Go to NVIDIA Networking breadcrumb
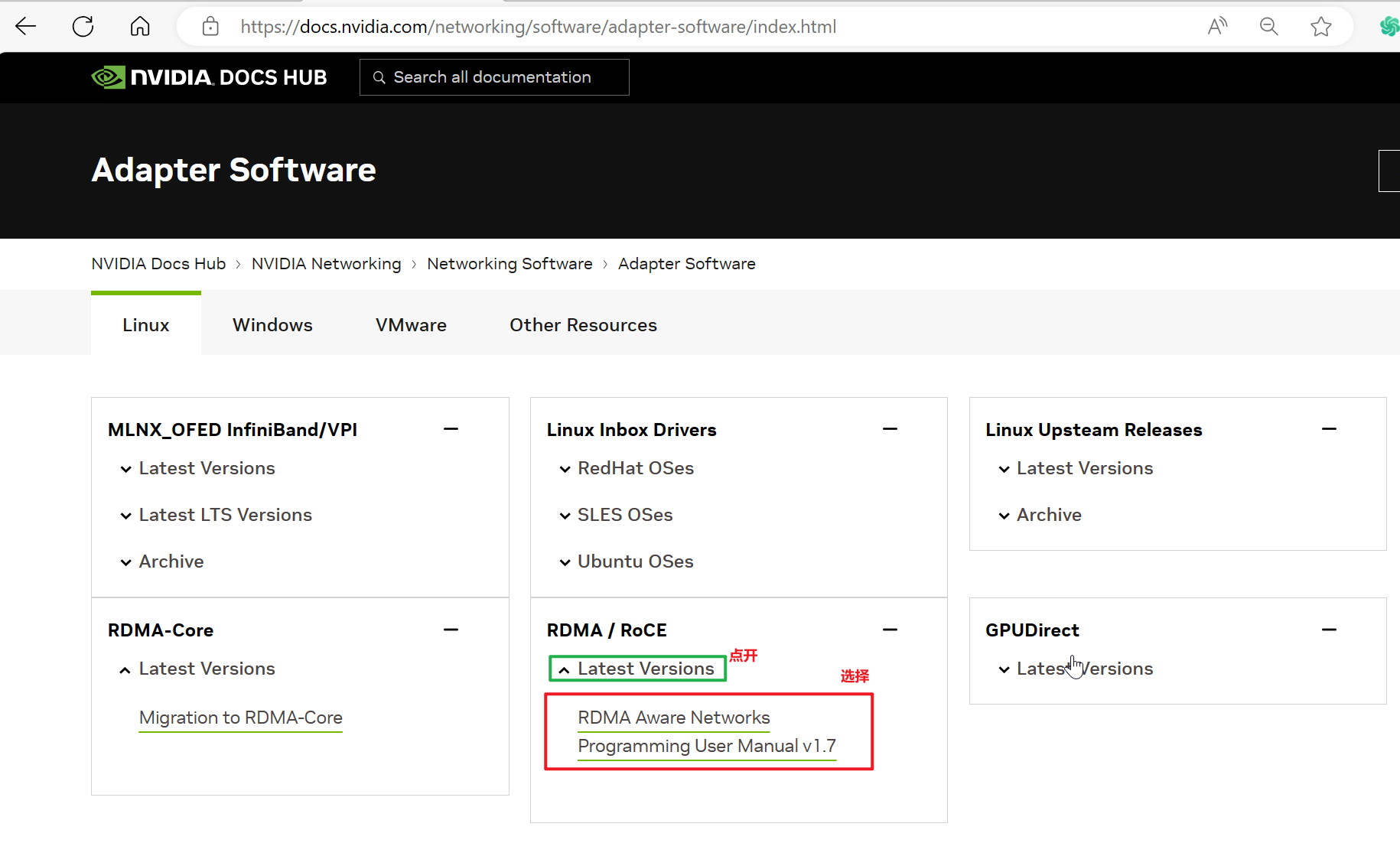1400x843 pixels. [327, 264]
